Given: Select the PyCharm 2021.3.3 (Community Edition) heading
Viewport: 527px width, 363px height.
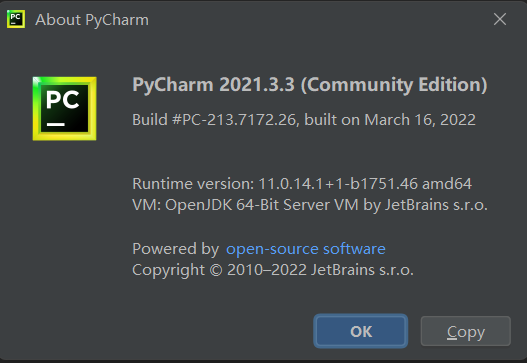Looking at the screenshot, I should [310, 85].
